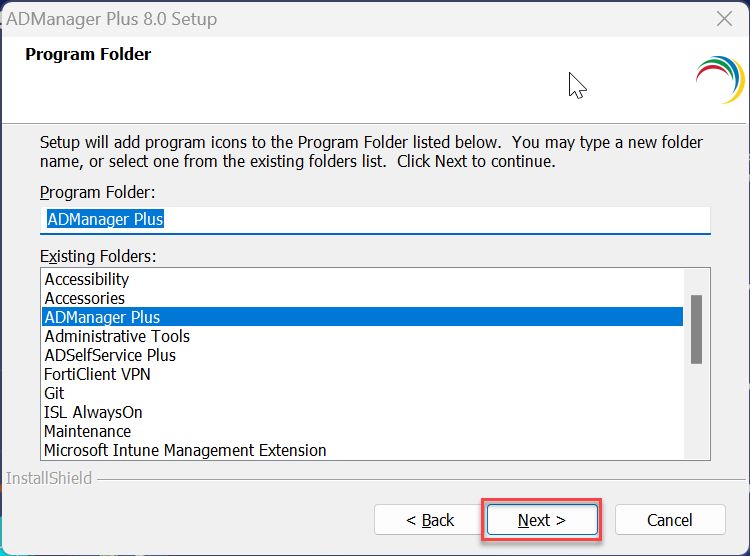The height and width of the screenshot is (556, 750).
Task: Select Accessories folder entry
Action: coord(85,298)
